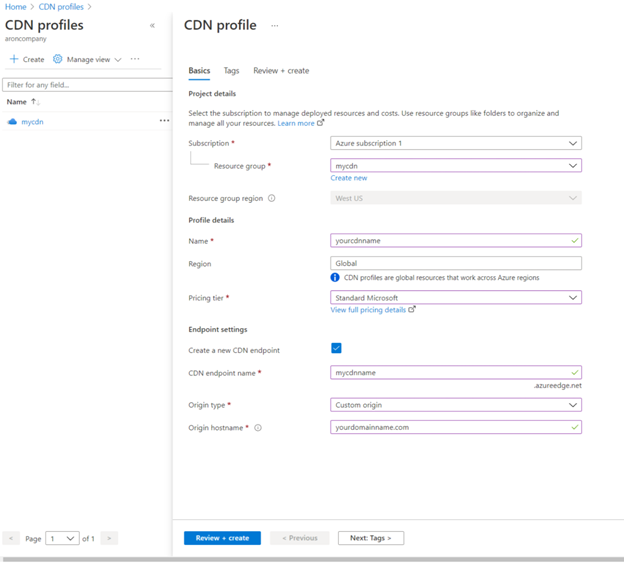The image size is (624, 568).
Task: Expand the Manage view chevron
Action: click(118, 60)
